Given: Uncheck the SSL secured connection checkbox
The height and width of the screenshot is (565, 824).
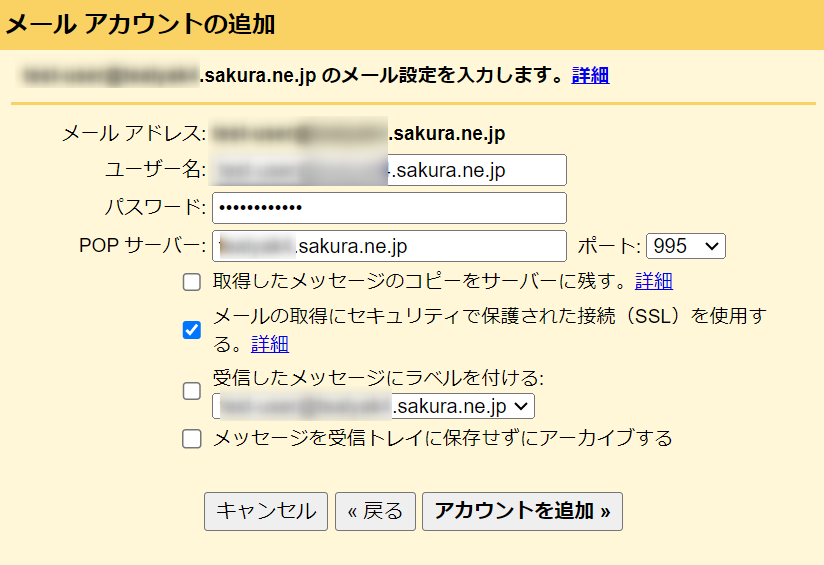Looking at the screenshot, I should click(192, 330).
